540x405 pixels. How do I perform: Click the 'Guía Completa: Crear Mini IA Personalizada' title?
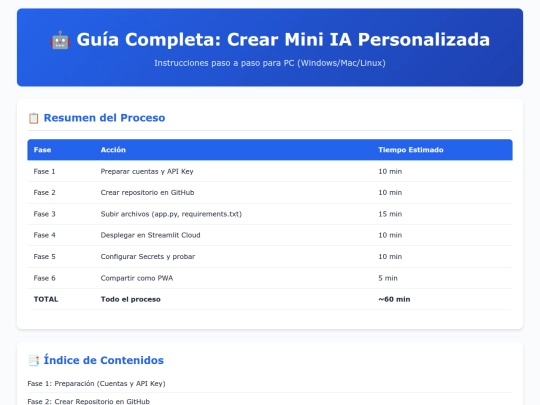(283, 40)
